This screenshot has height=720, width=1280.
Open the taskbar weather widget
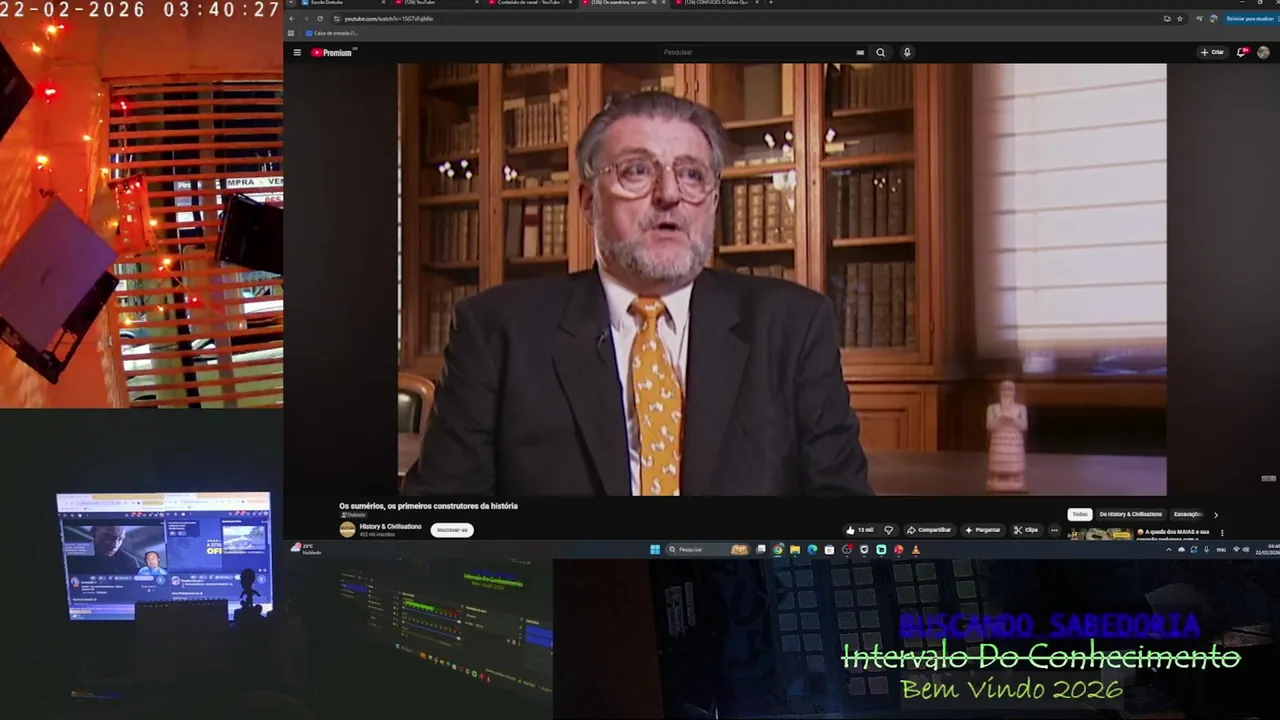click(305, 548)
